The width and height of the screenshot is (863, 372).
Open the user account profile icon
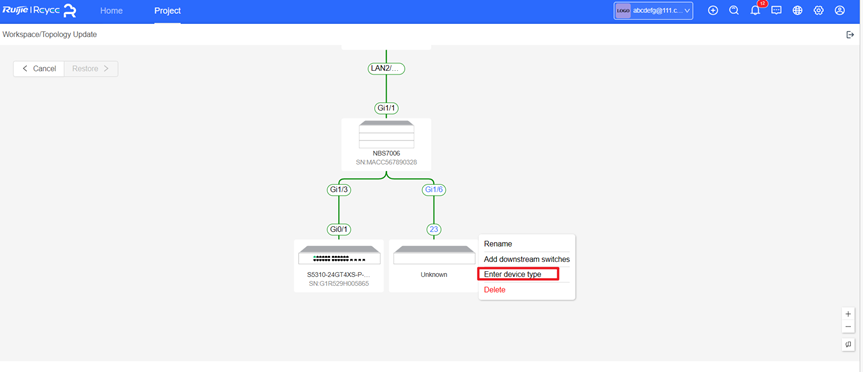(x=839, y=10)
